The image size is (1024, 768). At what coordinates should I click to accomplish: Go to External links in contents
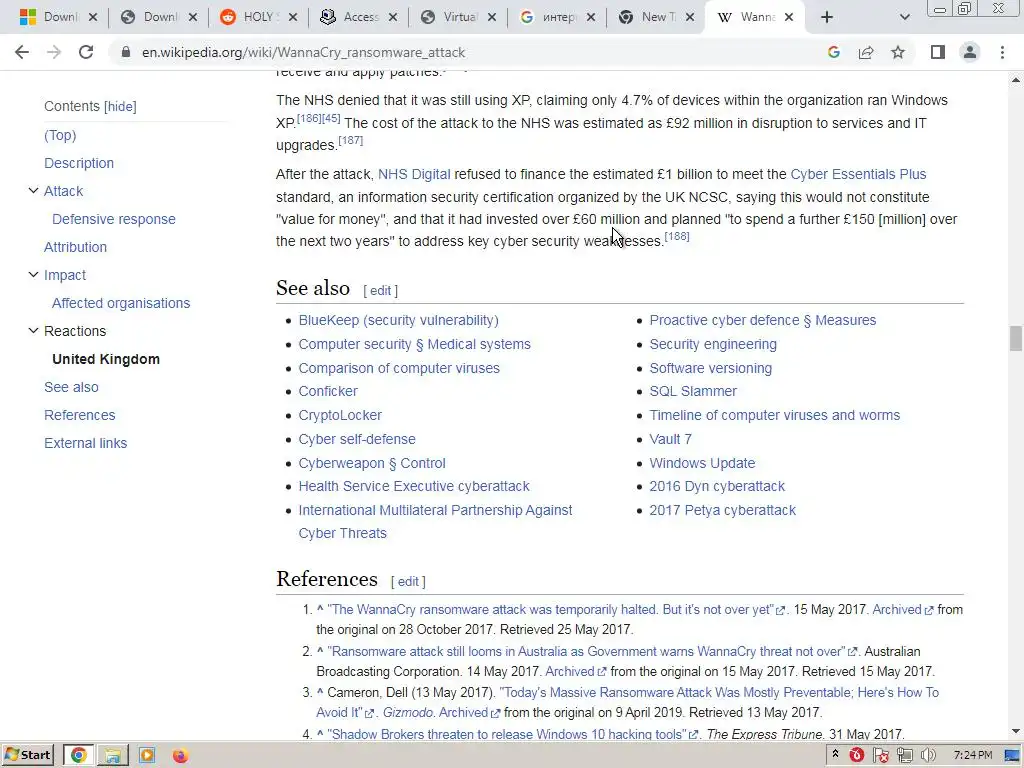coord(86,443)
